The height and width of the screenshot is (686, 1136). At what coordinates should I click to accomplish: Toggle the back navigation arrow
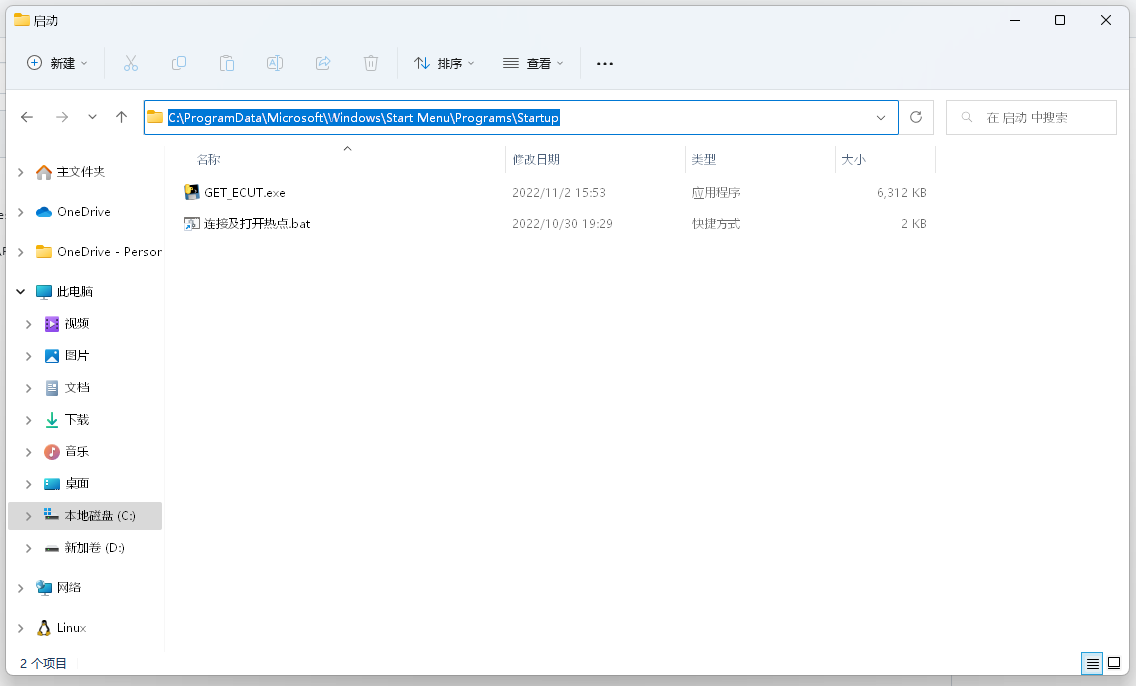pyautogui.click(x=27, y=117)
